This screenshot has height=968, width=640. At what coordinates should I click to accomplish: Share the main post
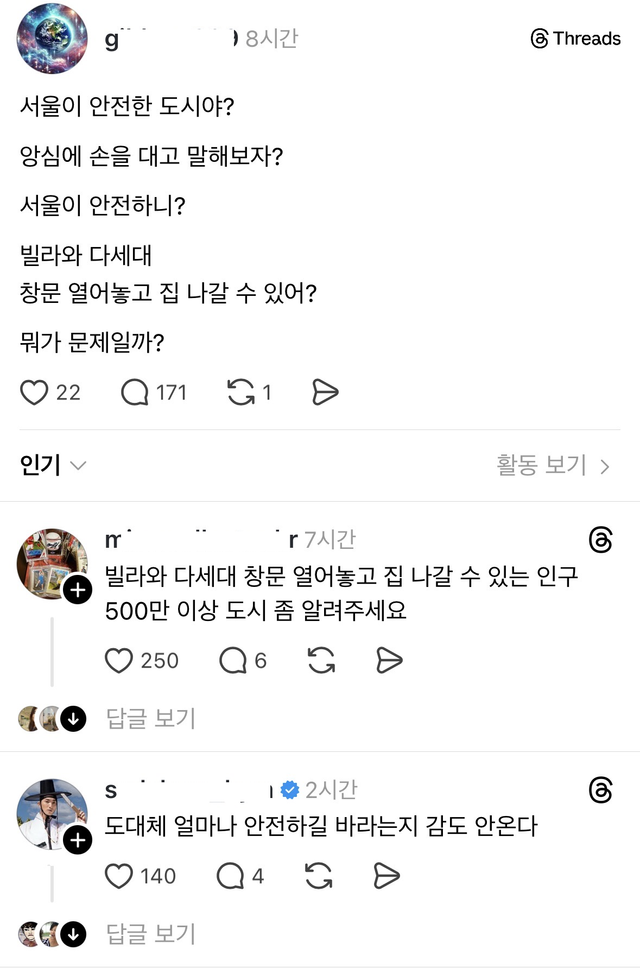click(324, 392)
